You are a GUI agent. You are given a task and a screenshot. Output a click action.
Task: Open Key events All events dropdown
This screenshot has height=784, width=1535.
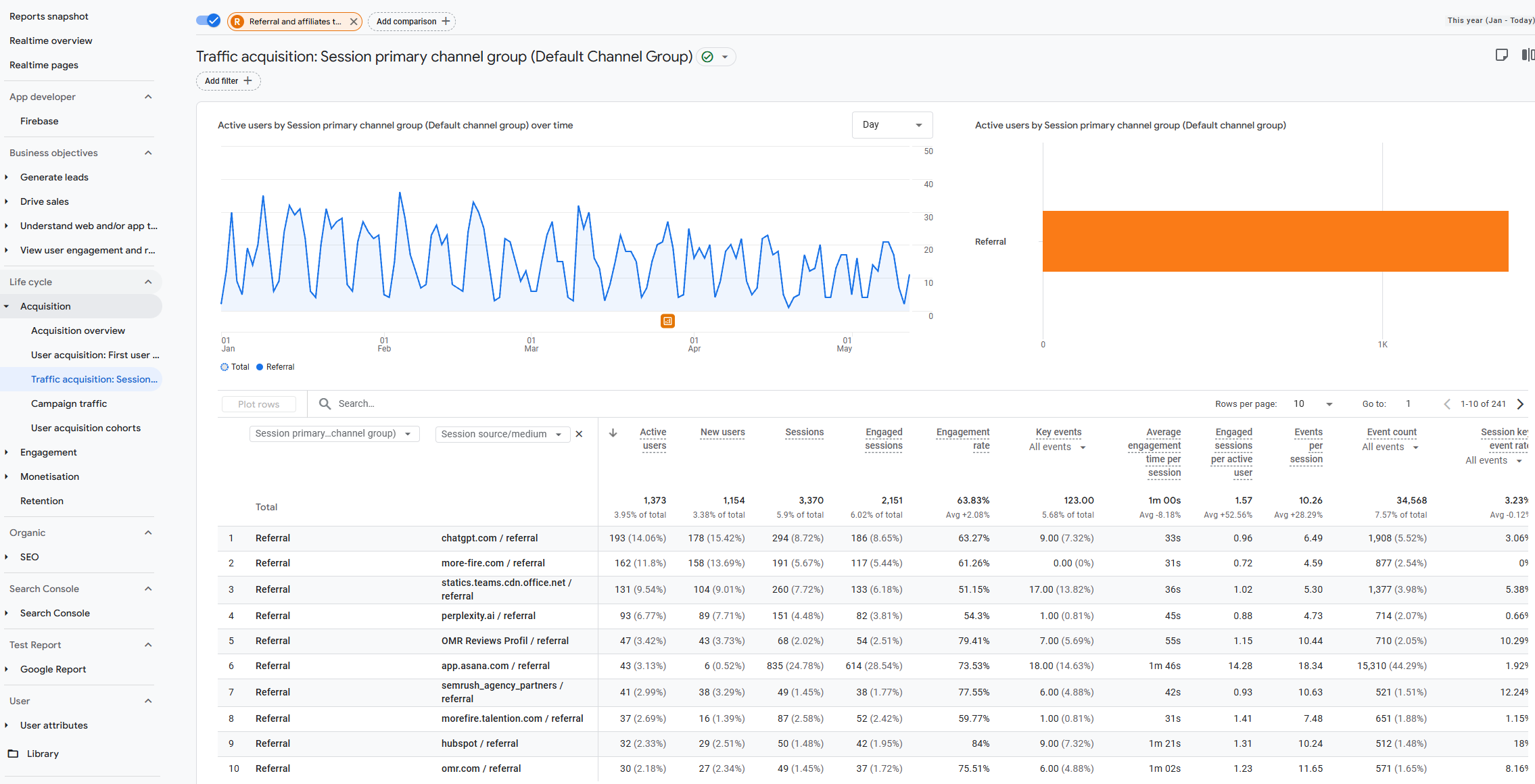pyautogui.click(x=1057, y=447)
